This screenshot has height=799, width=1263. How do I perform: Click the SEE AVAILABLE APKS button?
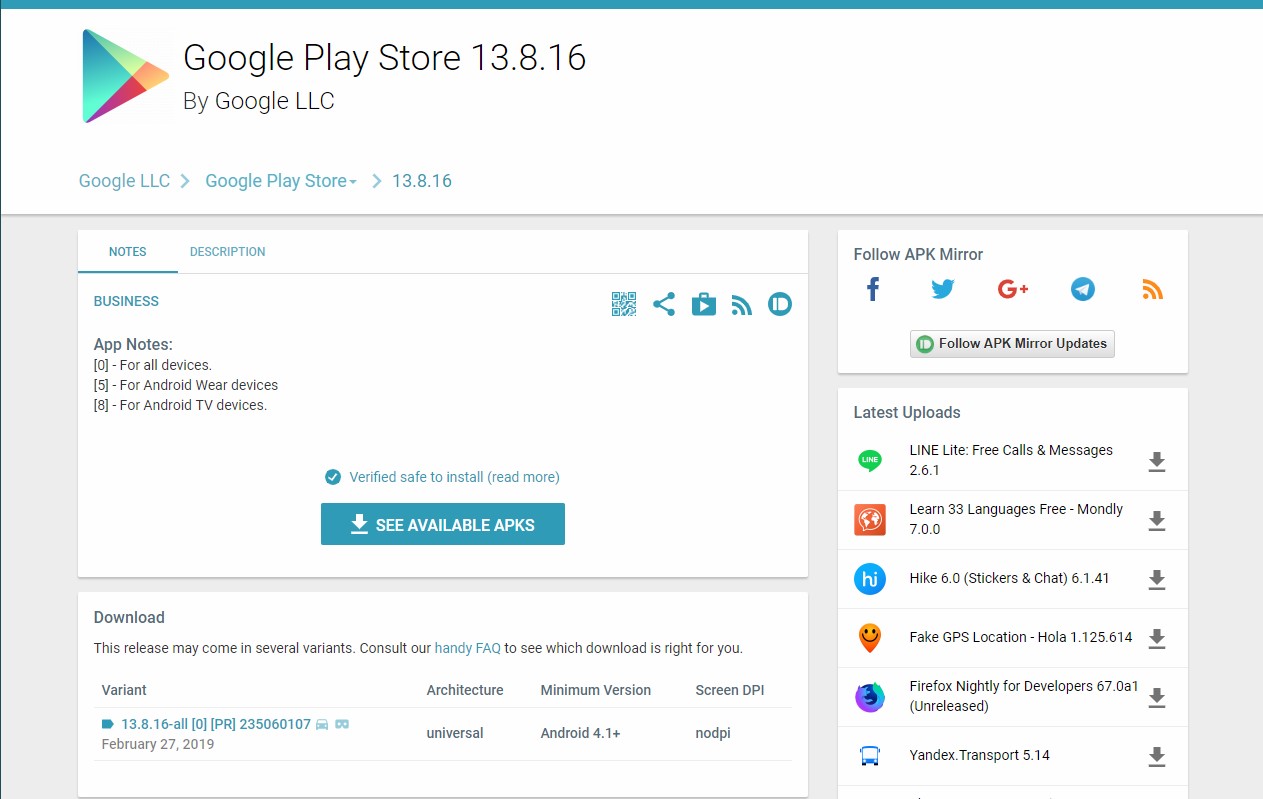pyautogui.click(x=443, y=524)
